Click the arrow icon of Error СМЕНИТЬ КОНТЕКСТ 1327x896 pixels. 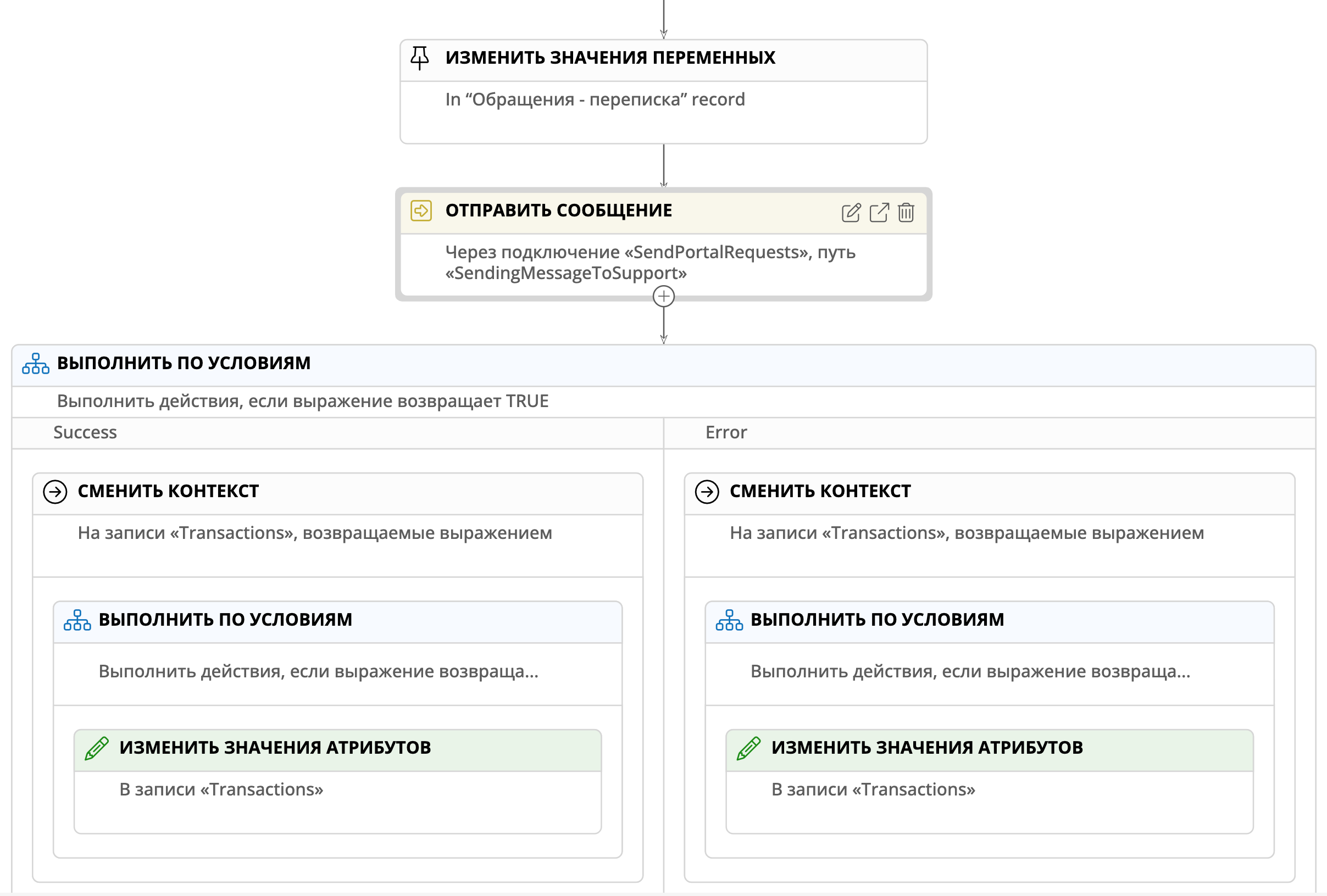point(707,492)
